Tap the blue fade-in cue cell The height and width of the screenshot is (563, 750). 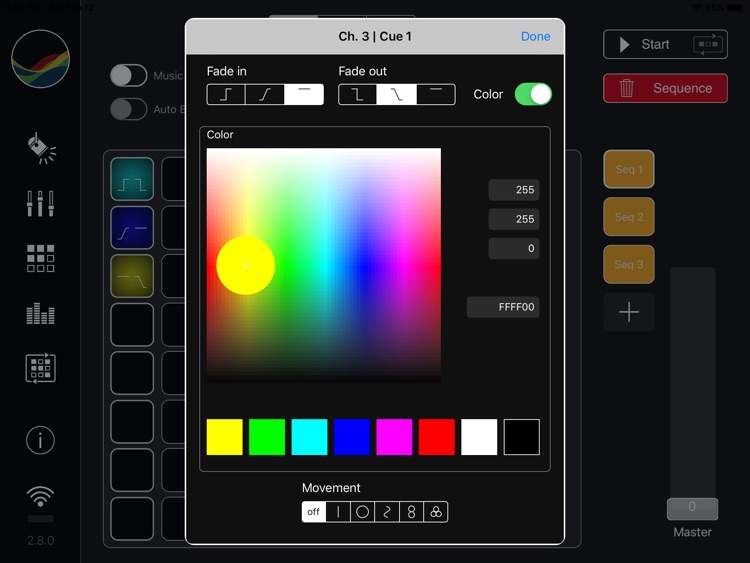tap(132, 228)
